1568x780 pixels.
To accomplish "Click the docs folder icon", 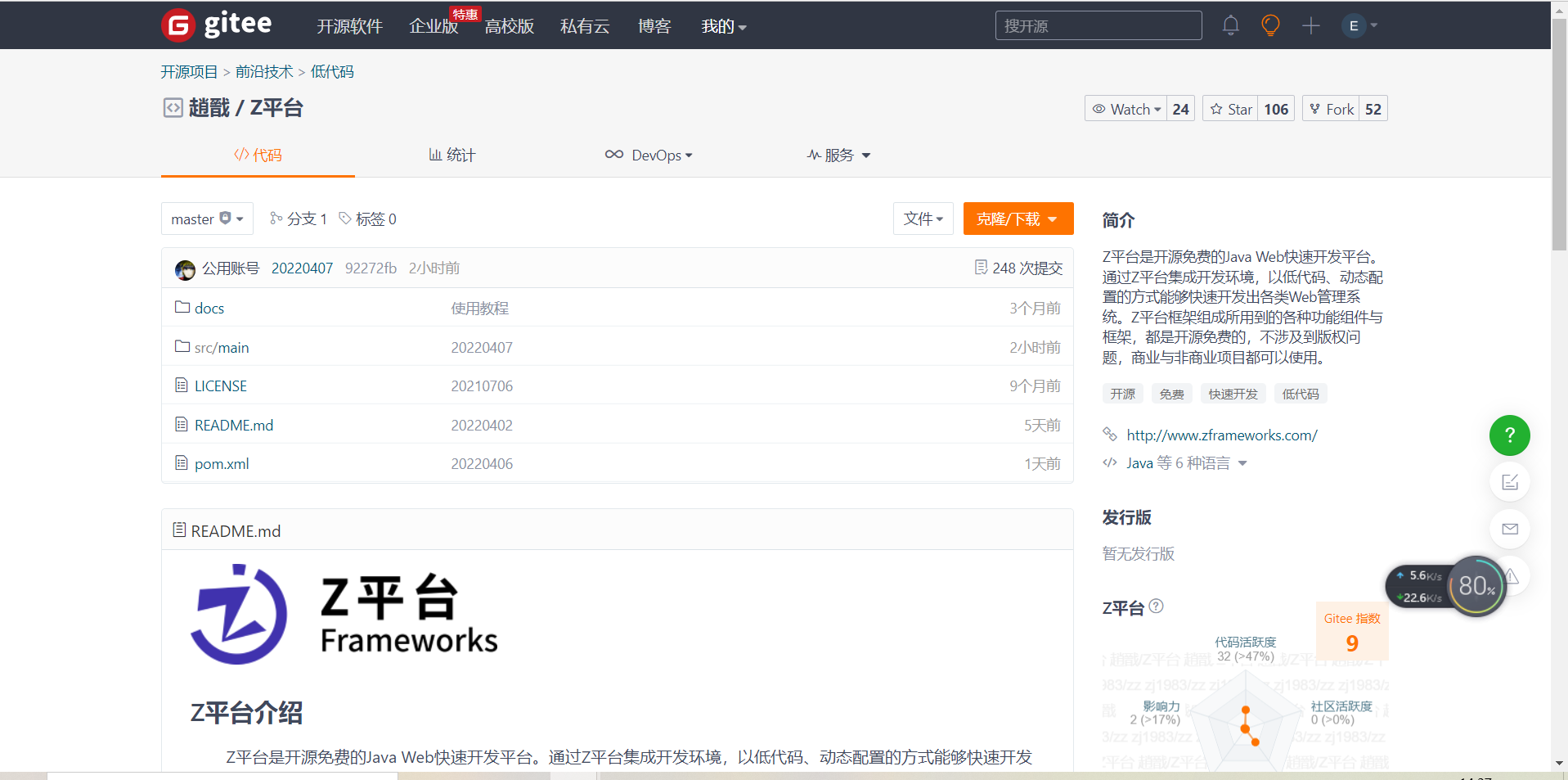I will coord(182,308).
